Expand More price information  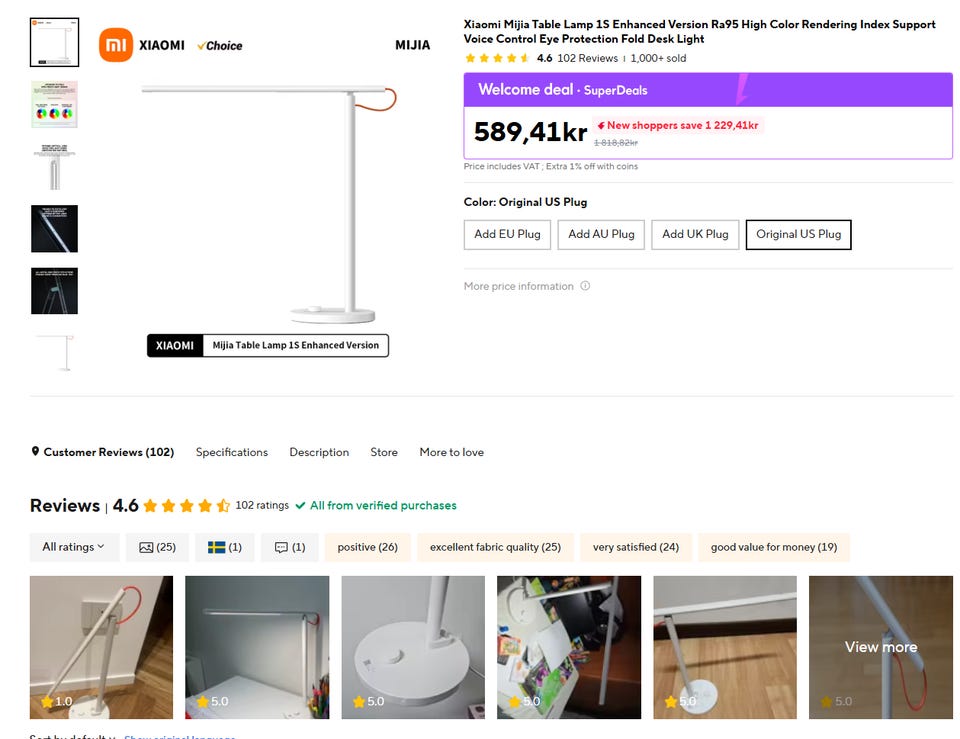click(519, 286)
